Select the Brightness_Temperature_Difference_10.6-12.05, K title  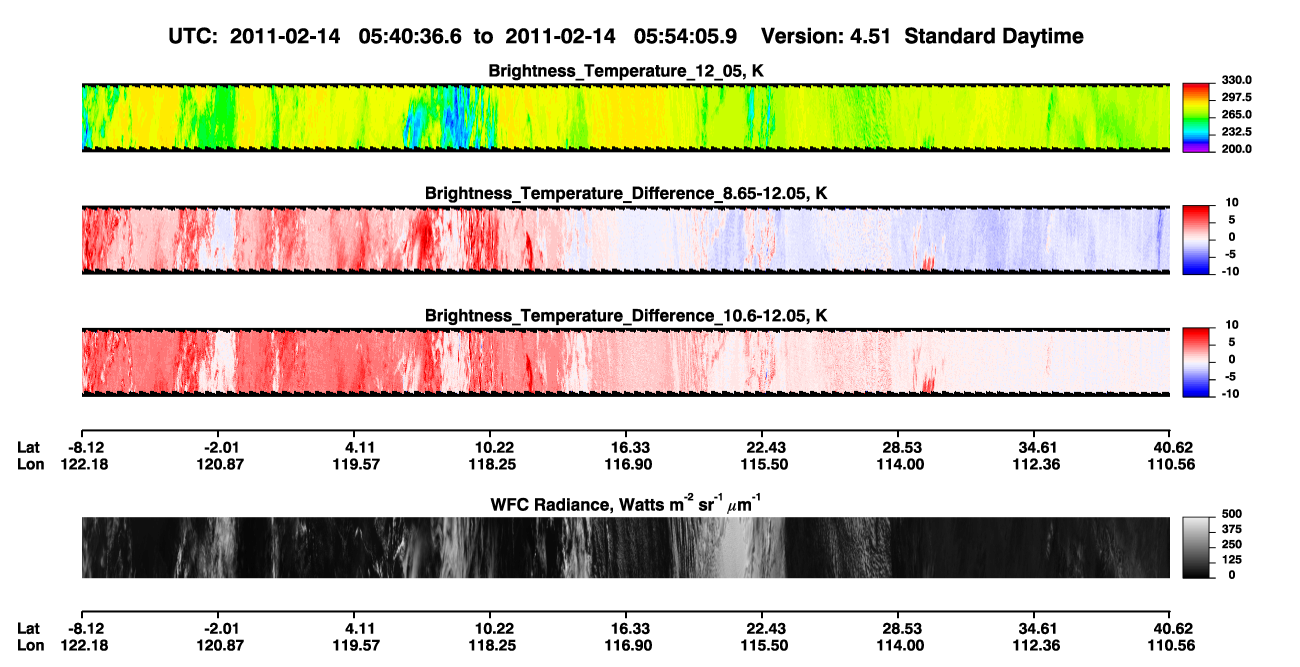point(626,316)
